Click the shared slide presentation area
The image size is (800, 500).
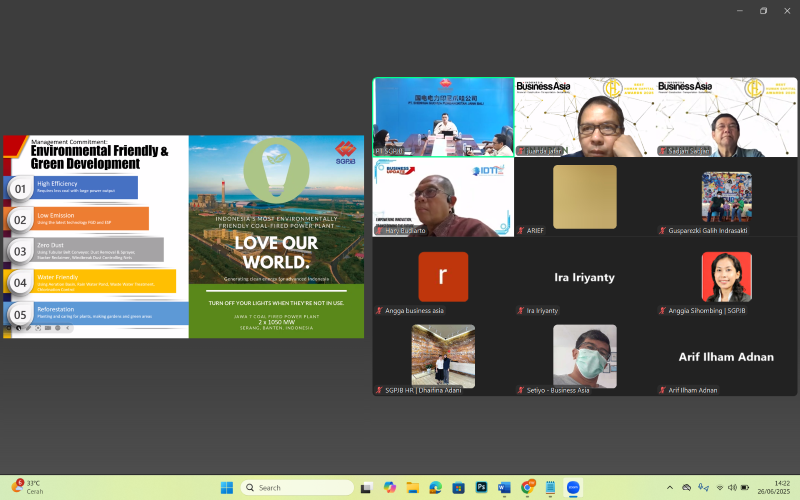coord(184,237)
